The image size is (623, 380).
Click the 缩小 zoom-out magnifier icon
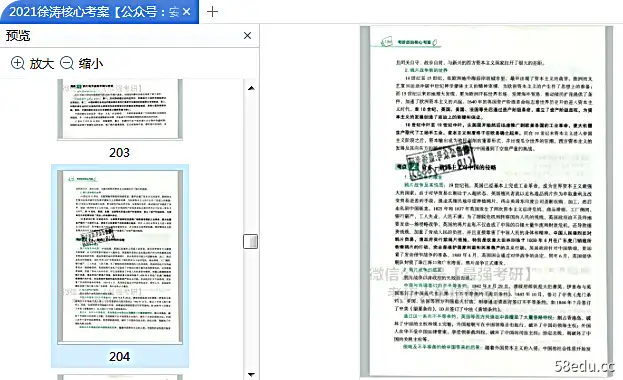click(x=67, y=63)
